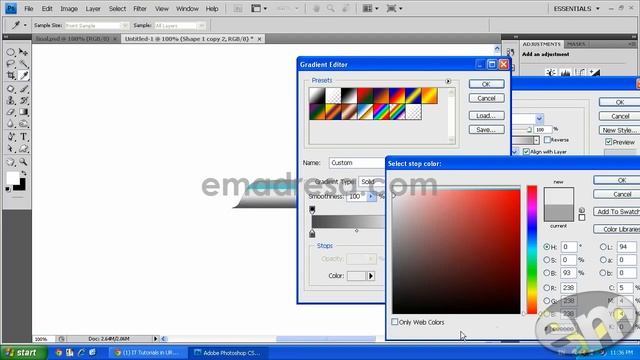Viewport: 640px width, 360px height.
Task: Click Color Libraries in the color picker
Action: pyautogui.click(x=617, y=229)
